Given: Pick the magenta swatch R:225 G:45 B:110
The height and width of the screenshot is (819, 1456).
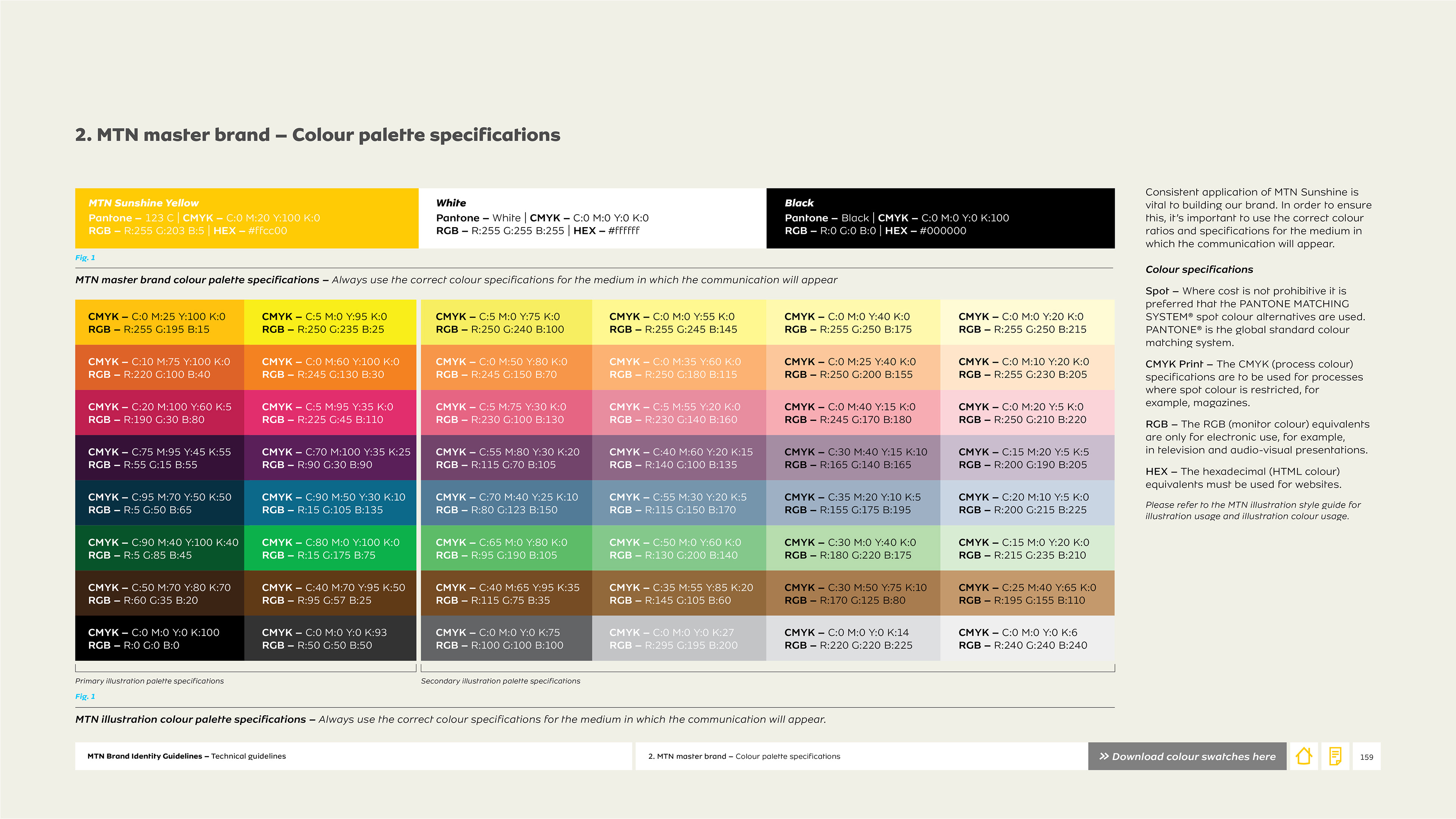Looking at the screenshot, I should point(330,413).
